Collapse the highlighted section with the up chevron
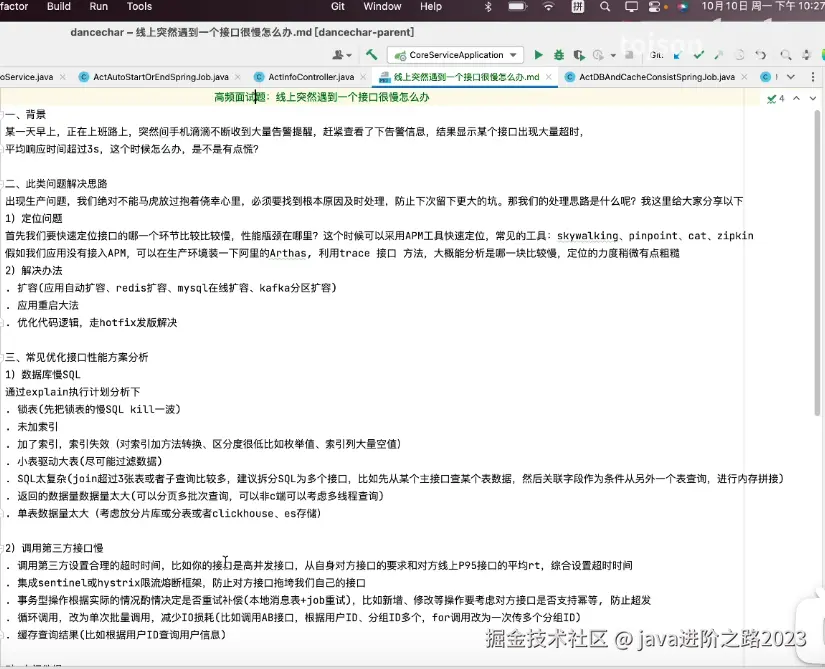Image resolution: width=825 pixels, height=669 pixels. (x=796, y=99)
